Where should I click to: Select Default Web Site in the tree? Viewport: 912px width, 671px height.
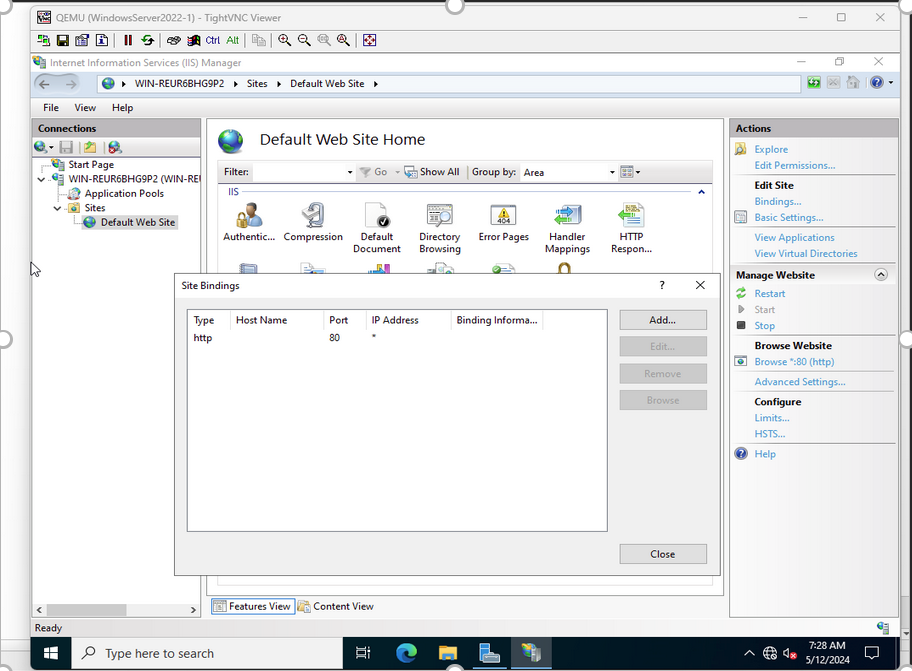click(138, 222)
